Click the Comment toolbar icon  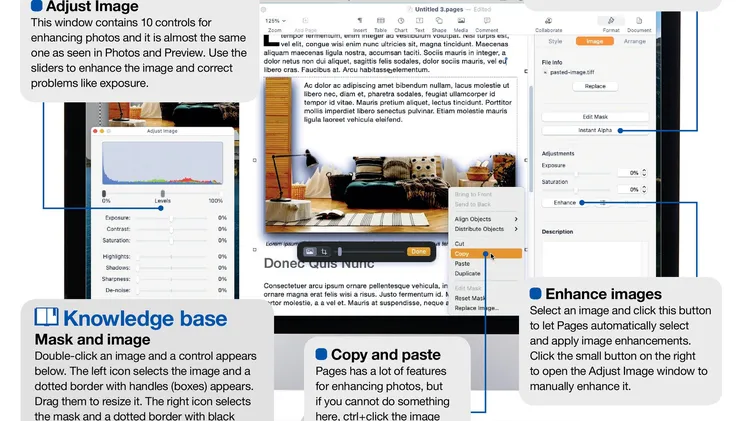coord(487,21)
